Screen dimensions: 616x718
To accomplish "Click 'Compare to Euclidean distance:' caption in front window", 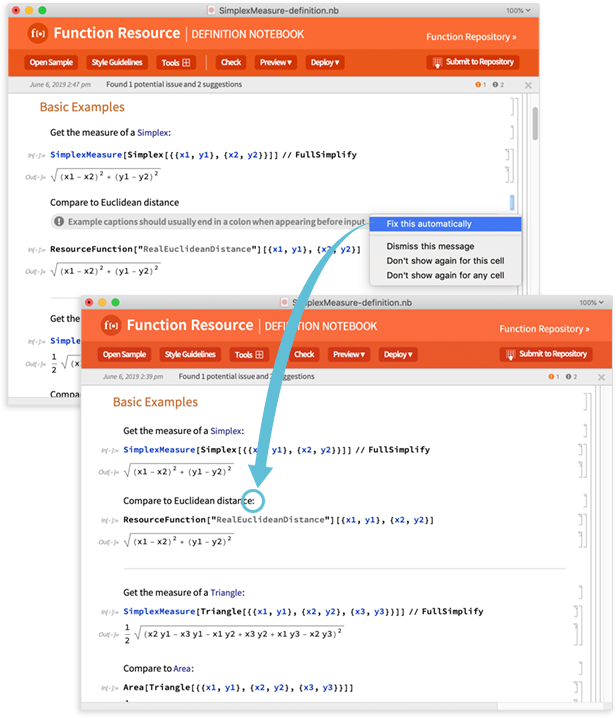I will (x=189, y=501).
